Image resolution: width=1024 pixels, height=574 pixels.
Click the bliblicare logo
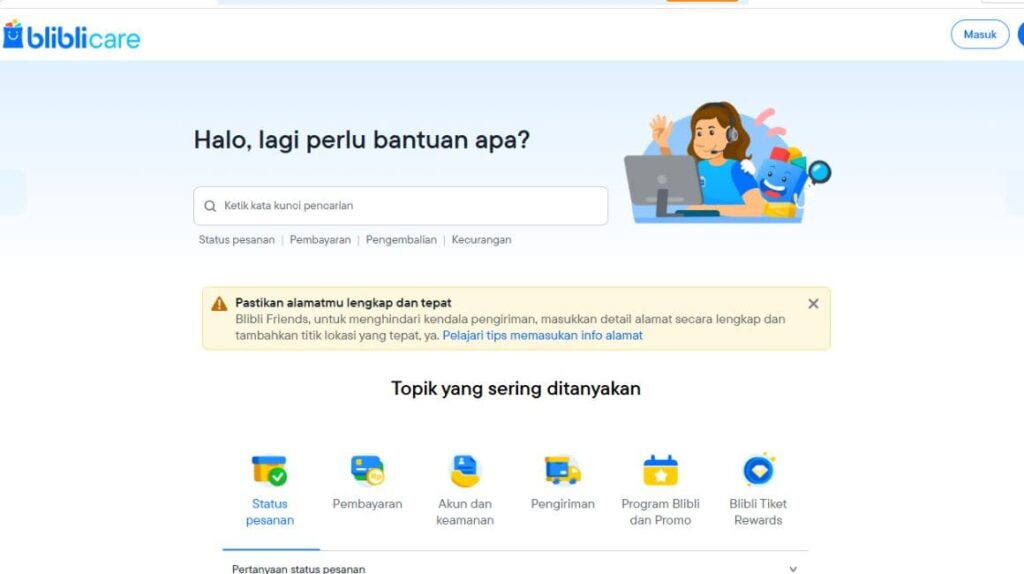point(71,35)
